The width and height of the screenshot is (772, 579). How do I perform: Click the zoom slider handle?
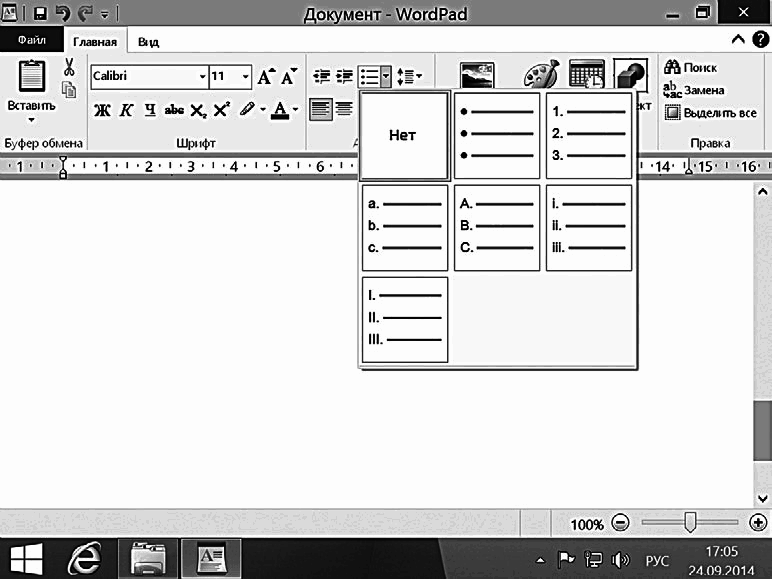690,522
